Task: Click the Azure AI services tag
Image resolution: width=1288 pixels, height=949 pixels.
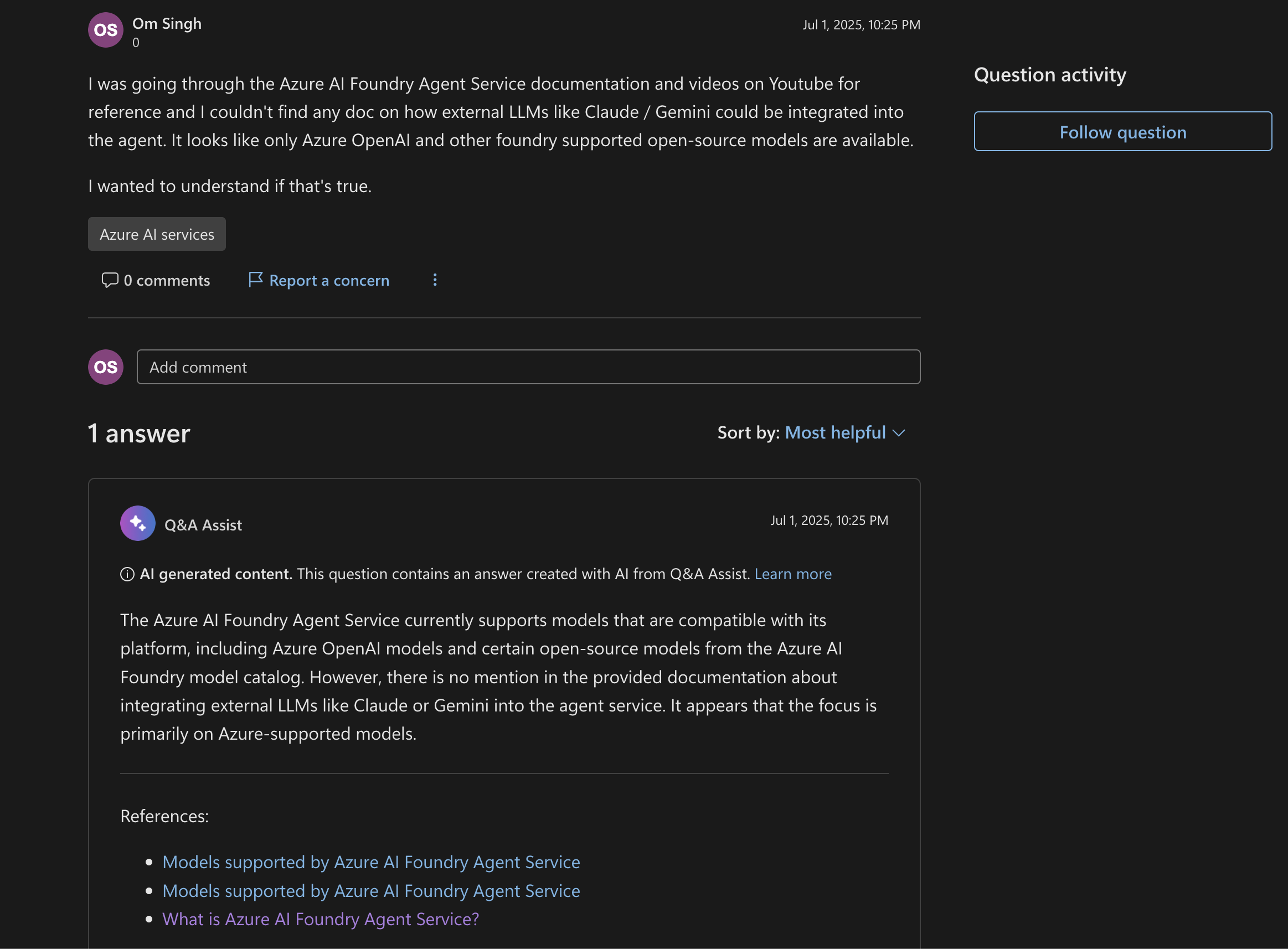Action: (157, 234)
